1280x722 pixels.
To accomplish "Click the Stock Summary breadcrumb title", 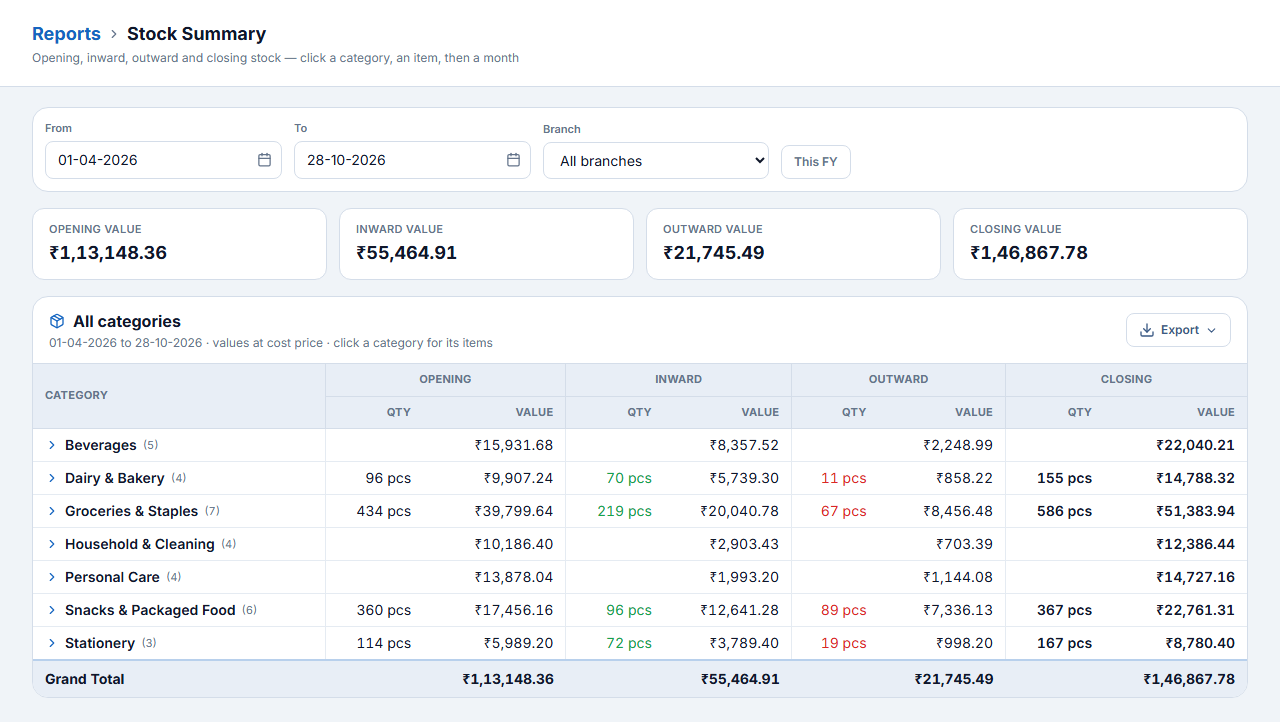I will tap(196, 34).
